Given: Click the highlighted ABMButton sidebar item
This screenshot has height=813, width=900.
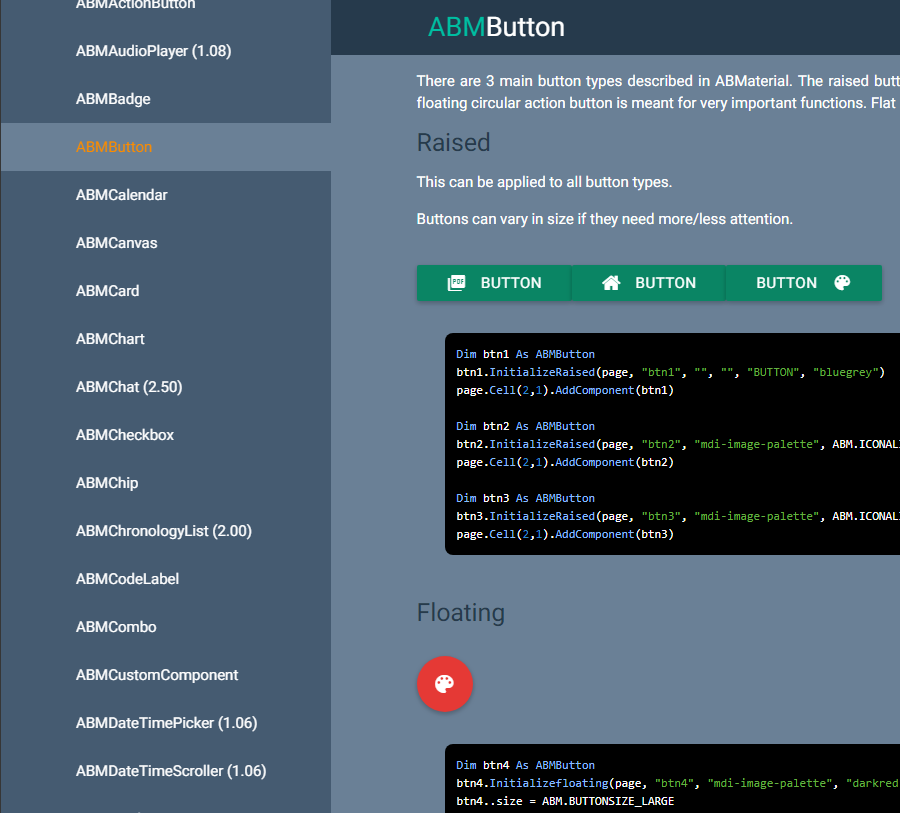Looking at the screenshot, I should pos(114,147).
